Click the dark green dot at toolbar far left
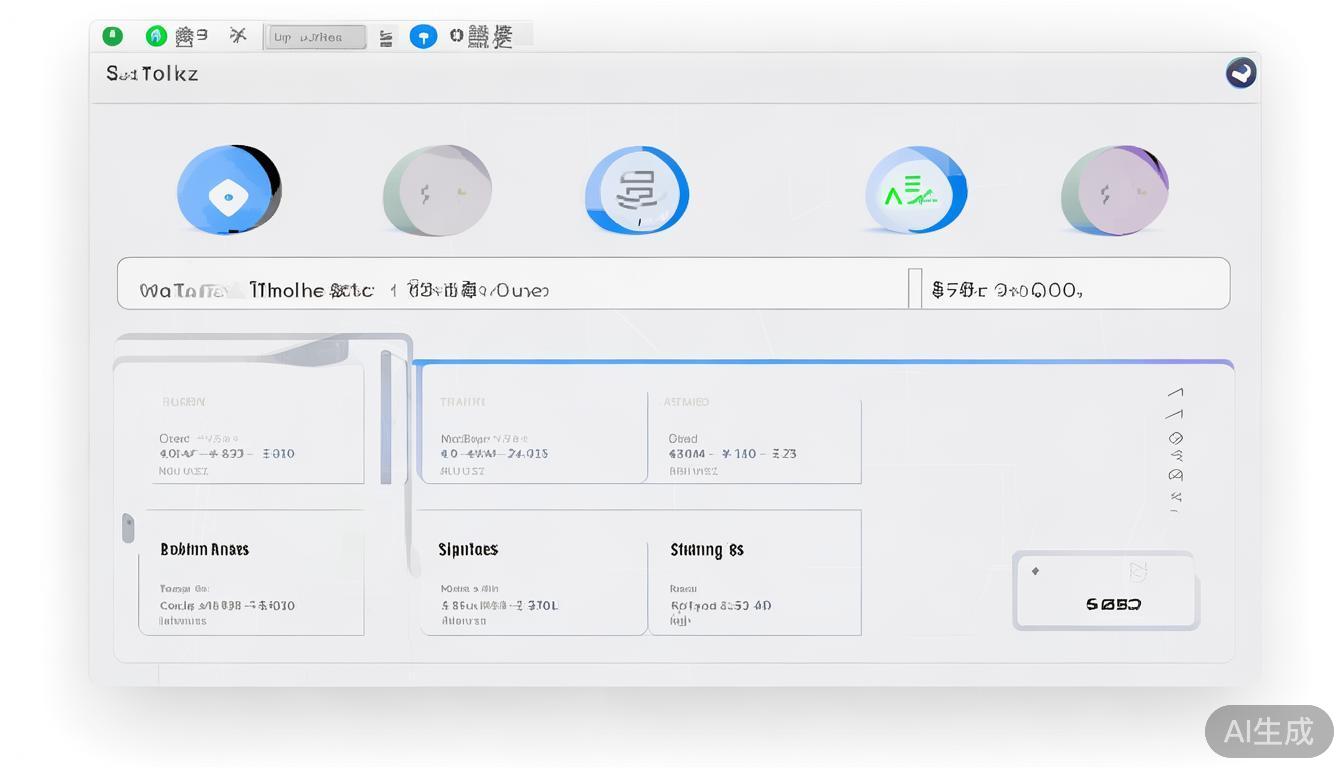The width and height of the screenshot is (1344, 768). tap(113, 36)
